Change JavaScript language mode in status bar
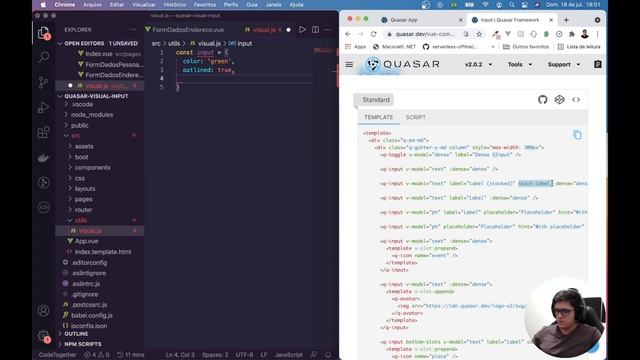Image resolution: width=640 pixels, height=360 pixels. click(x=289, y=355)
